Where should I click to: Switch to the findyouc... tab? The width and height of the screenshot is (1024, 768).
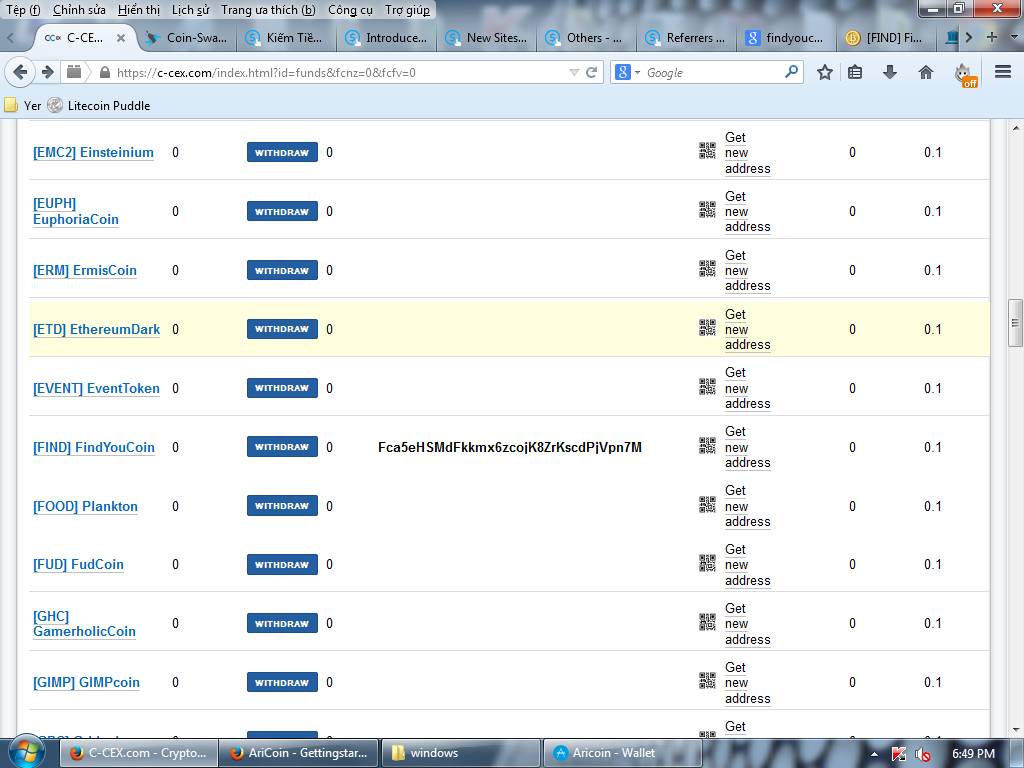(787, 38)
